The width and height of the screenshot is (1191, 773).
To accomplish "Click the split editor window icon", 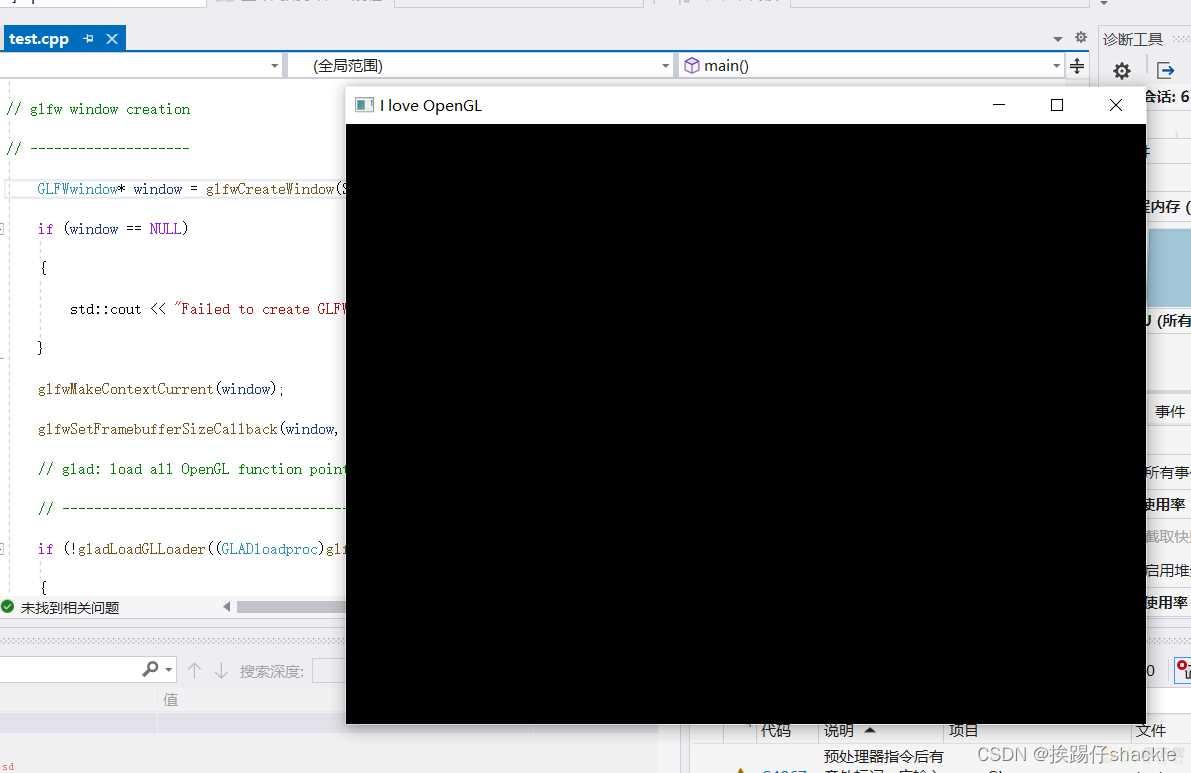I will (1077, 66).
